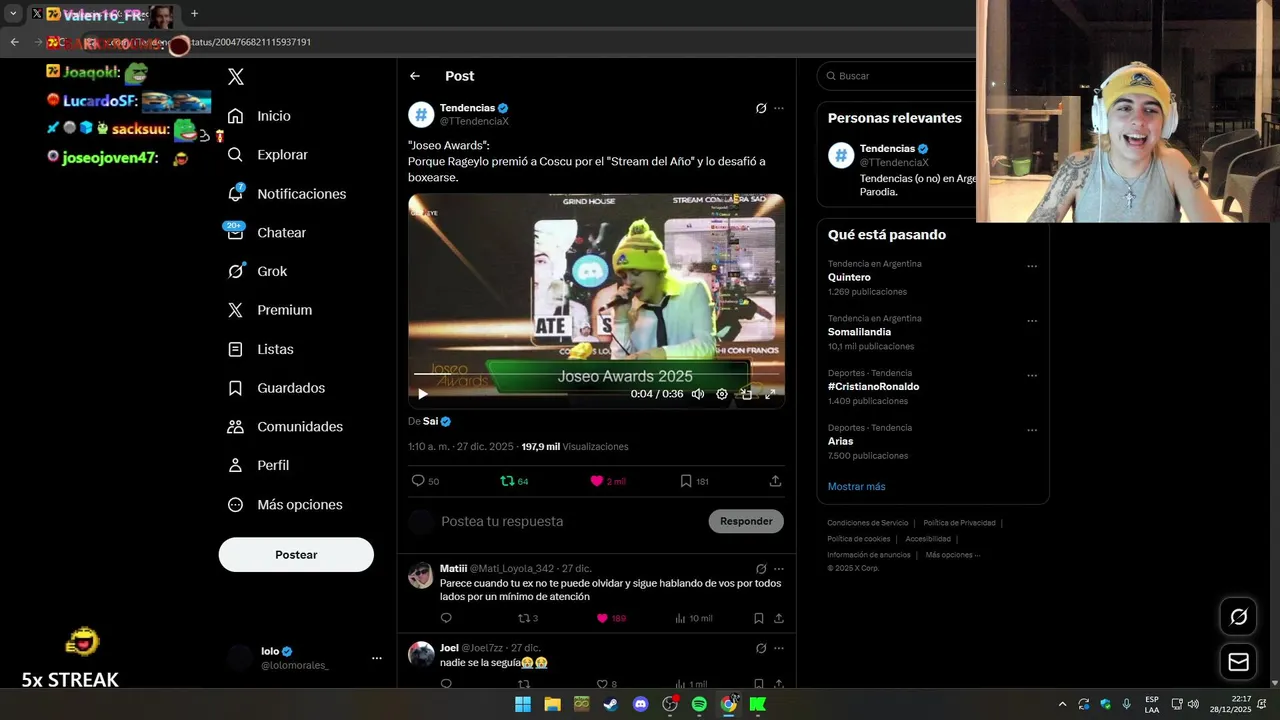Click Mostrar más under trends
Image resolution: width=1280 pixels, height=720 pixels.
[856, 486]
